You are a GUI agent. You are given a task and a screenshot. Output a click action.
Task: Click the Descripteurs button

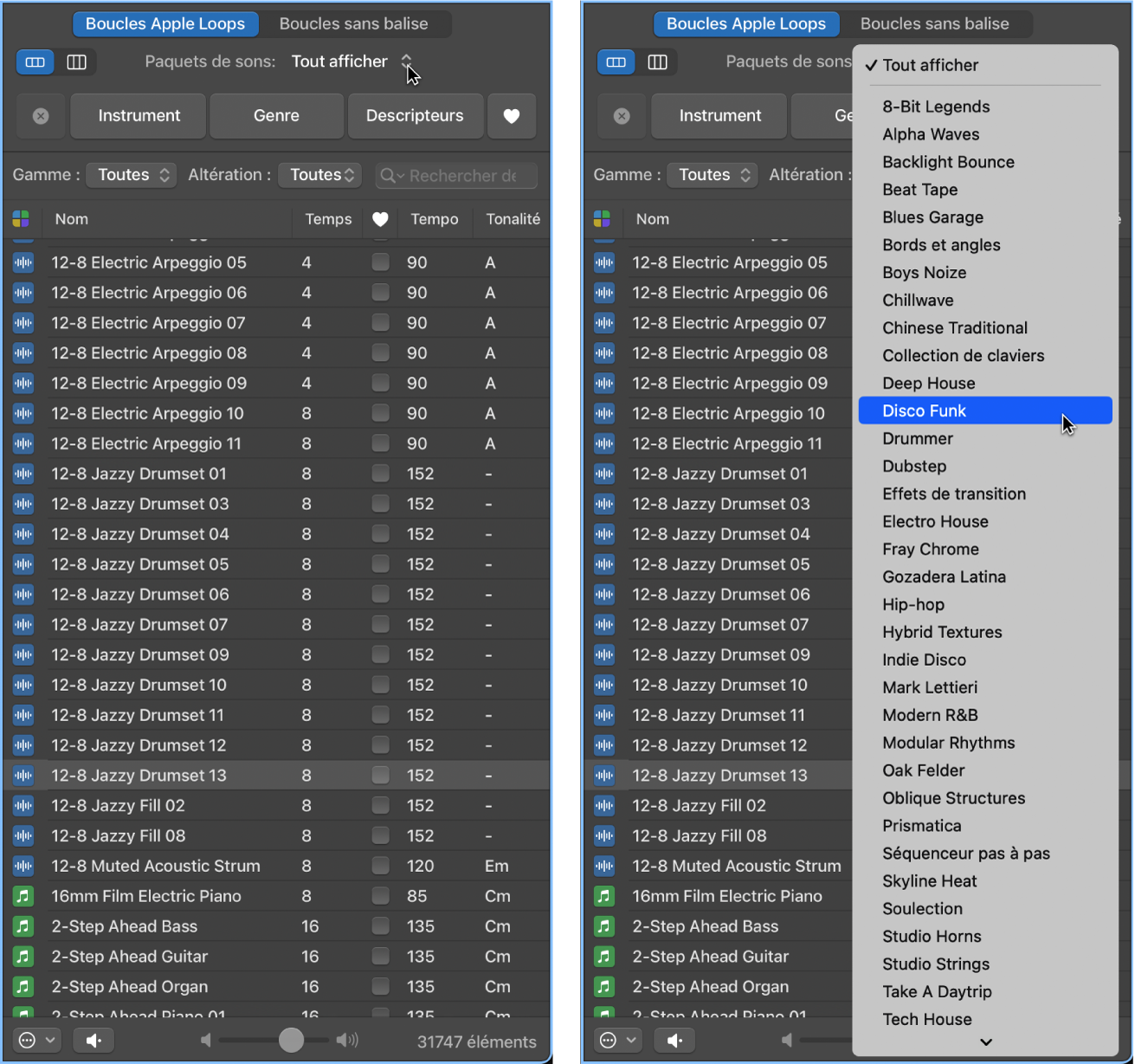tap(415, 116)
